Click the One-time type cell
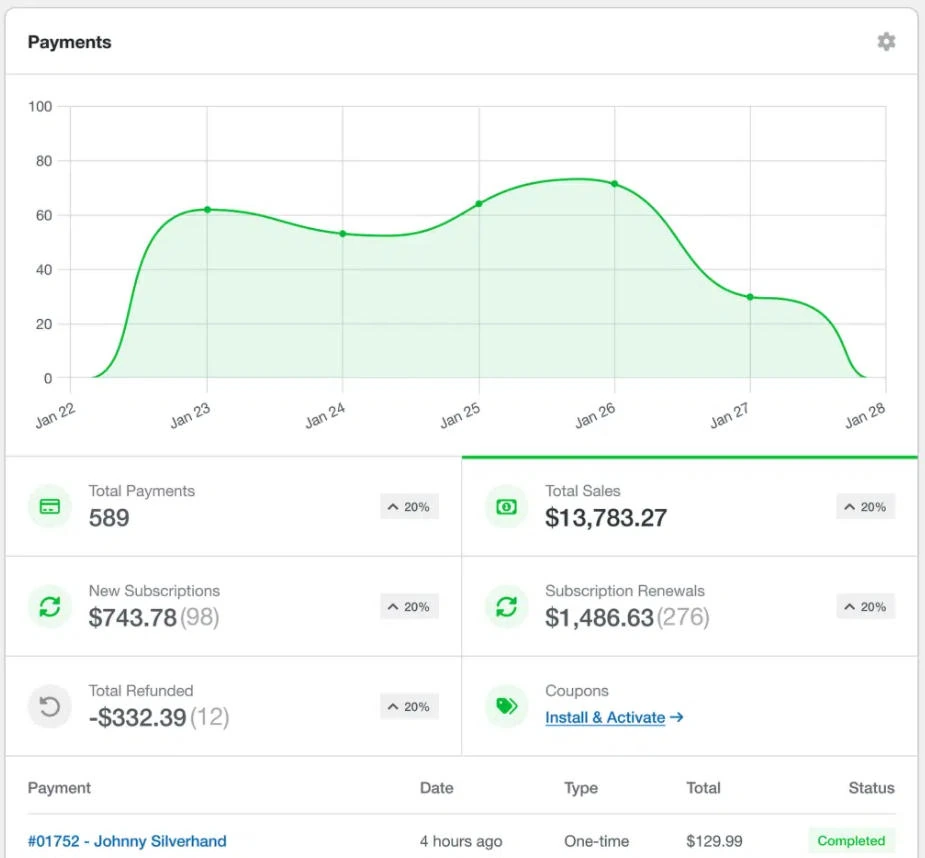 pyautogui.click(x=596, y=841)
